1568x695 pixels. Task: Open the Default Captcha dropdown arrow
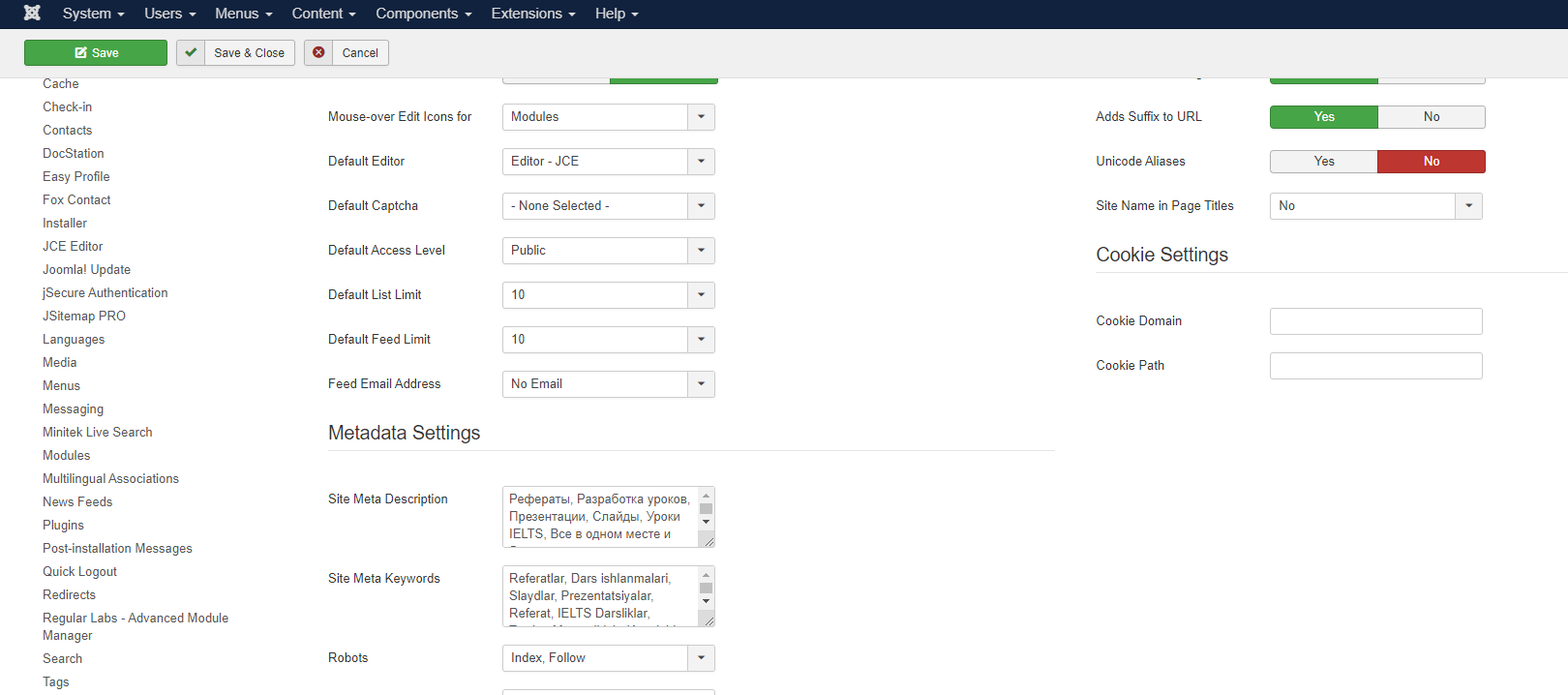[701, 206]
